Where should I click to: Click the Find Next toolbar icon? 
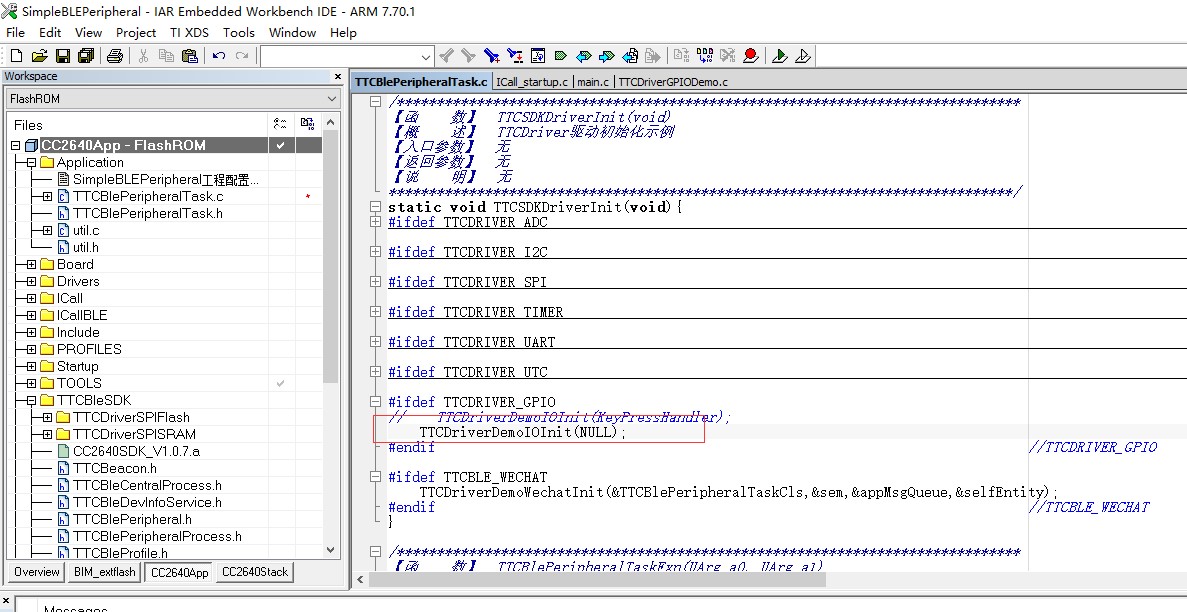(x=469, y=56)
